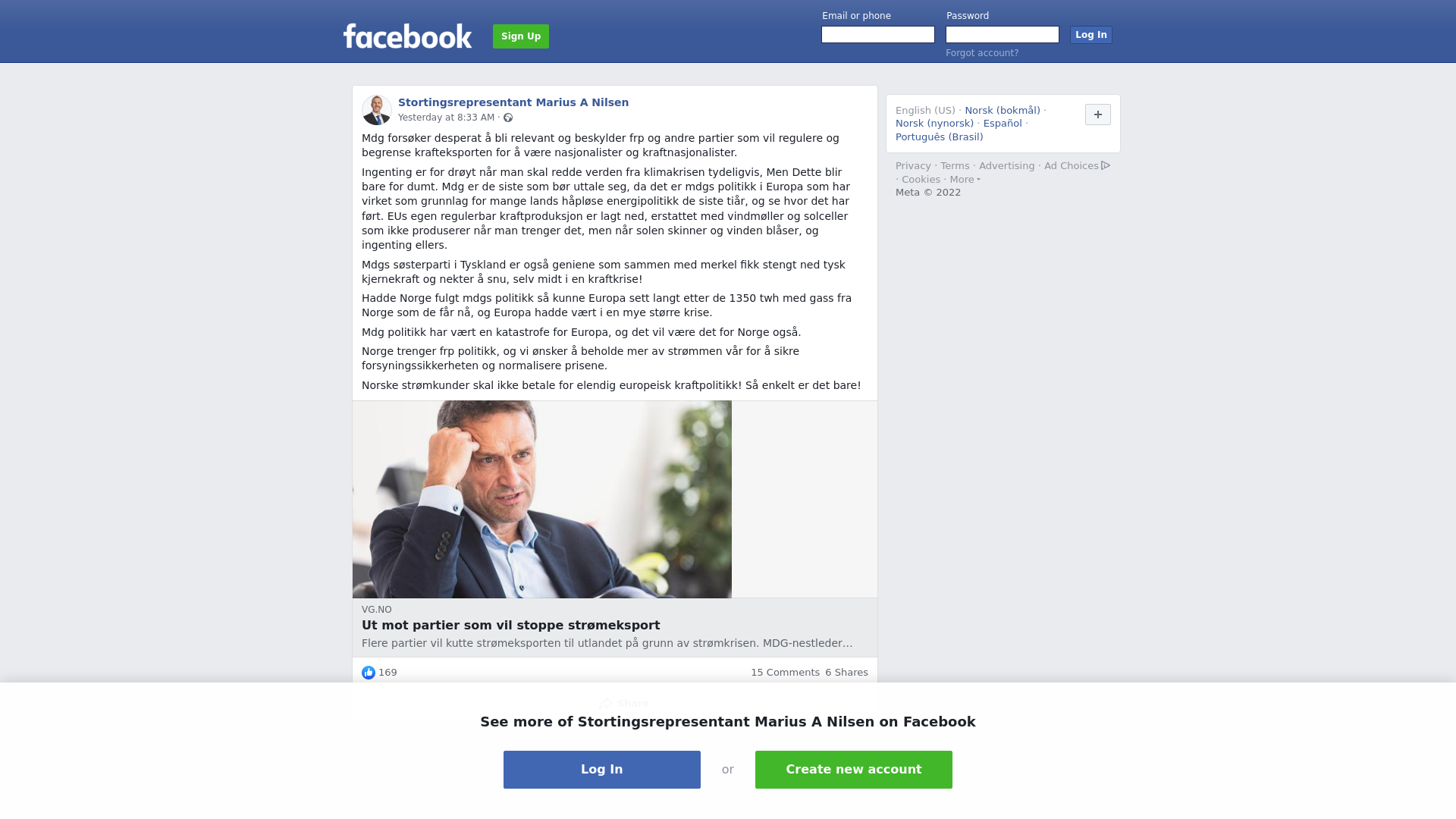
Task: Click the large blue Log In button
Action: click(602, 770)
